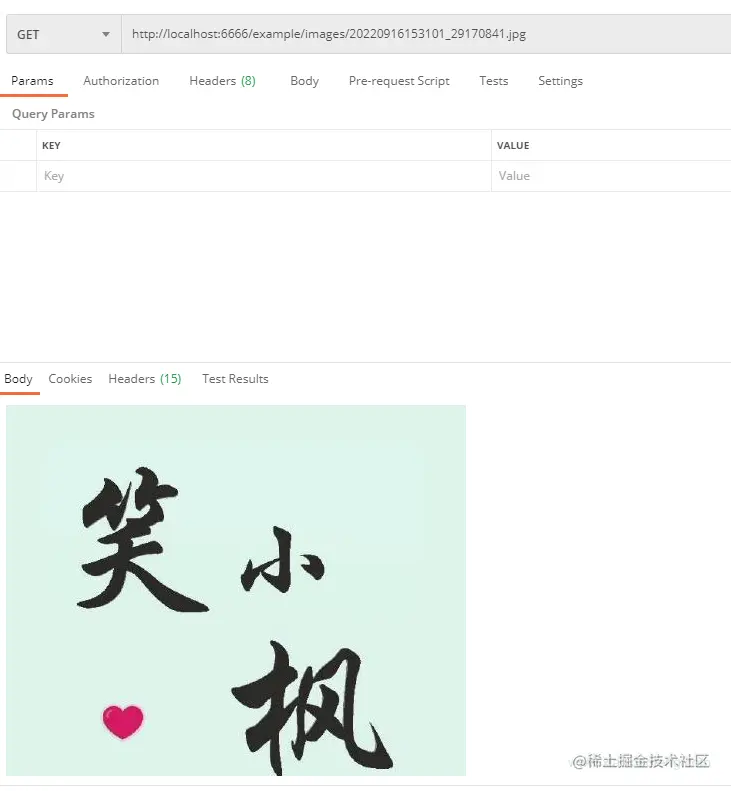Switch to the request Body tab

(305, 81)
